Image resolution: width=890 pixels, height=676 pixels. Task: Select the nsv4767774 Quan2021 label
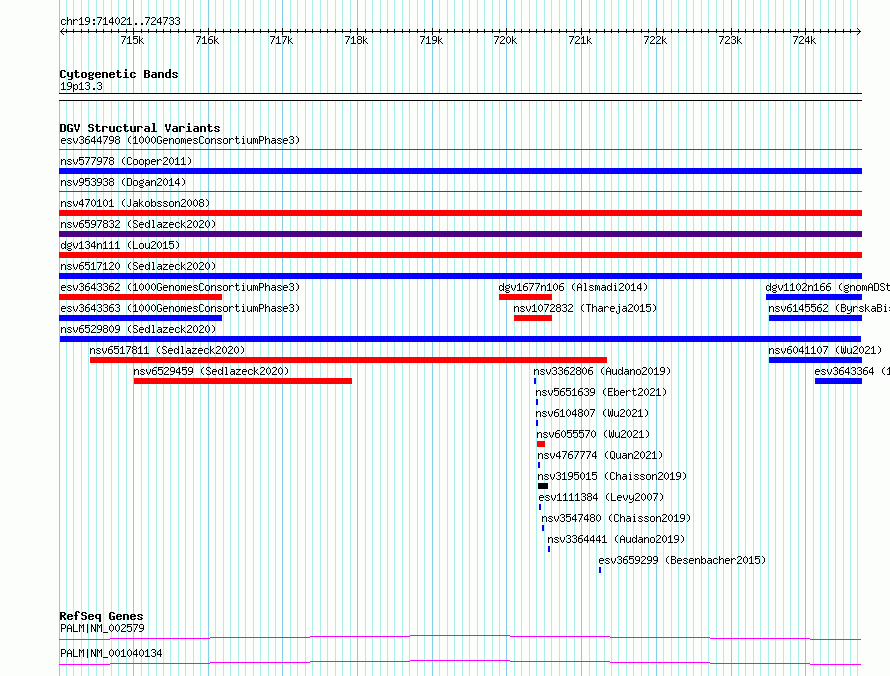click(x=600, y=455)
